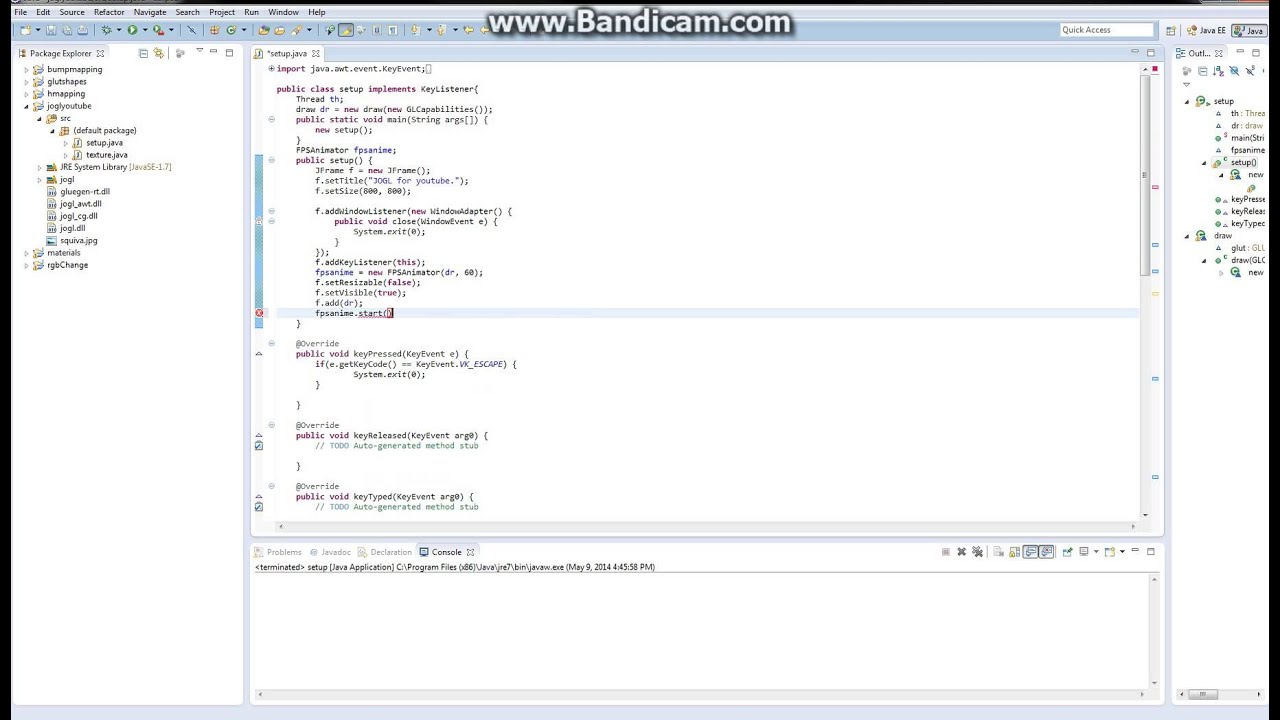Toggle Link with Editor in Package Explorer

click(x=158, y=53)
